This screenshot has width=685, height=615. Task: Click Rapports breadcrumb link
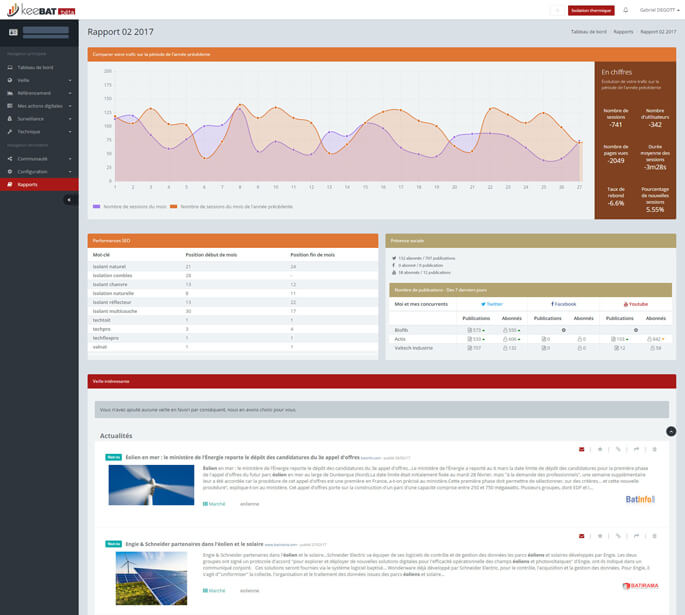[x=623, y=32]
